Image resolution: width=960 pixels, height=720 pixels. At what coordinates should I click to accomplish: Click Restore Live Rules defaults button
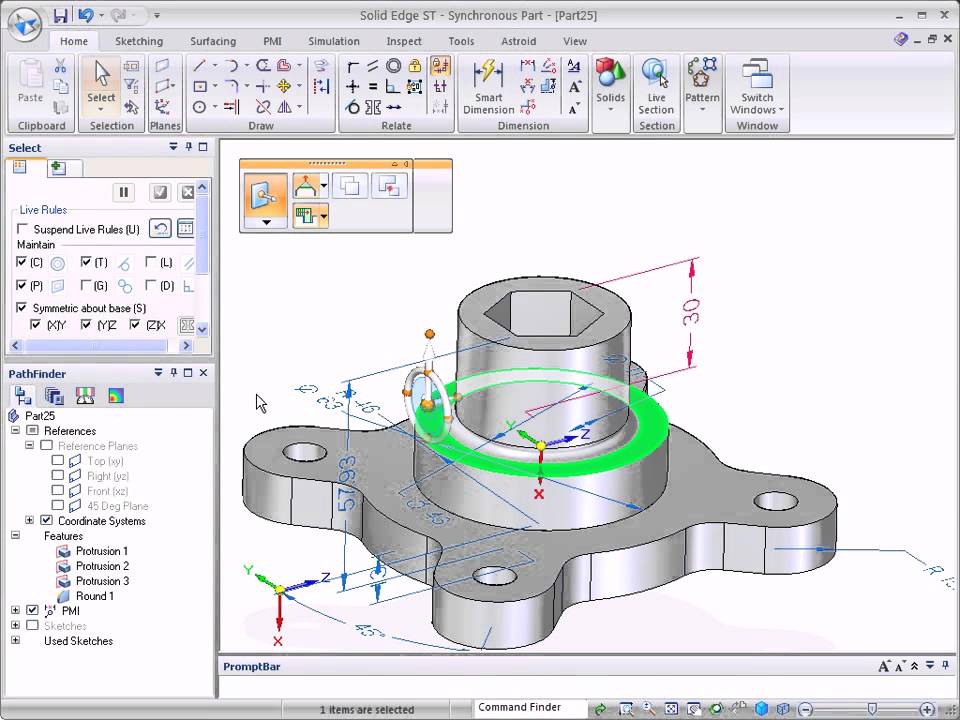pyautogui.click(x=160, y=229)
